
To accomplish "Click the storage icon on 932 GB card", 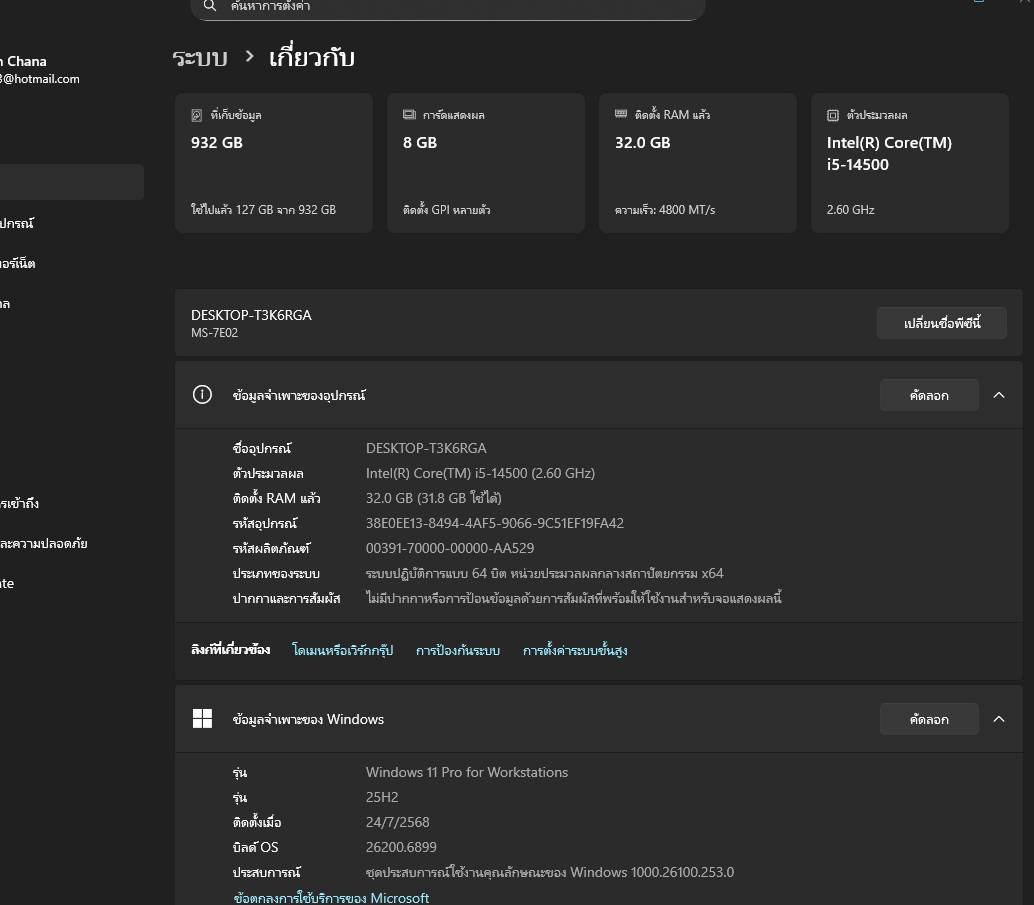I will point(196,115).
